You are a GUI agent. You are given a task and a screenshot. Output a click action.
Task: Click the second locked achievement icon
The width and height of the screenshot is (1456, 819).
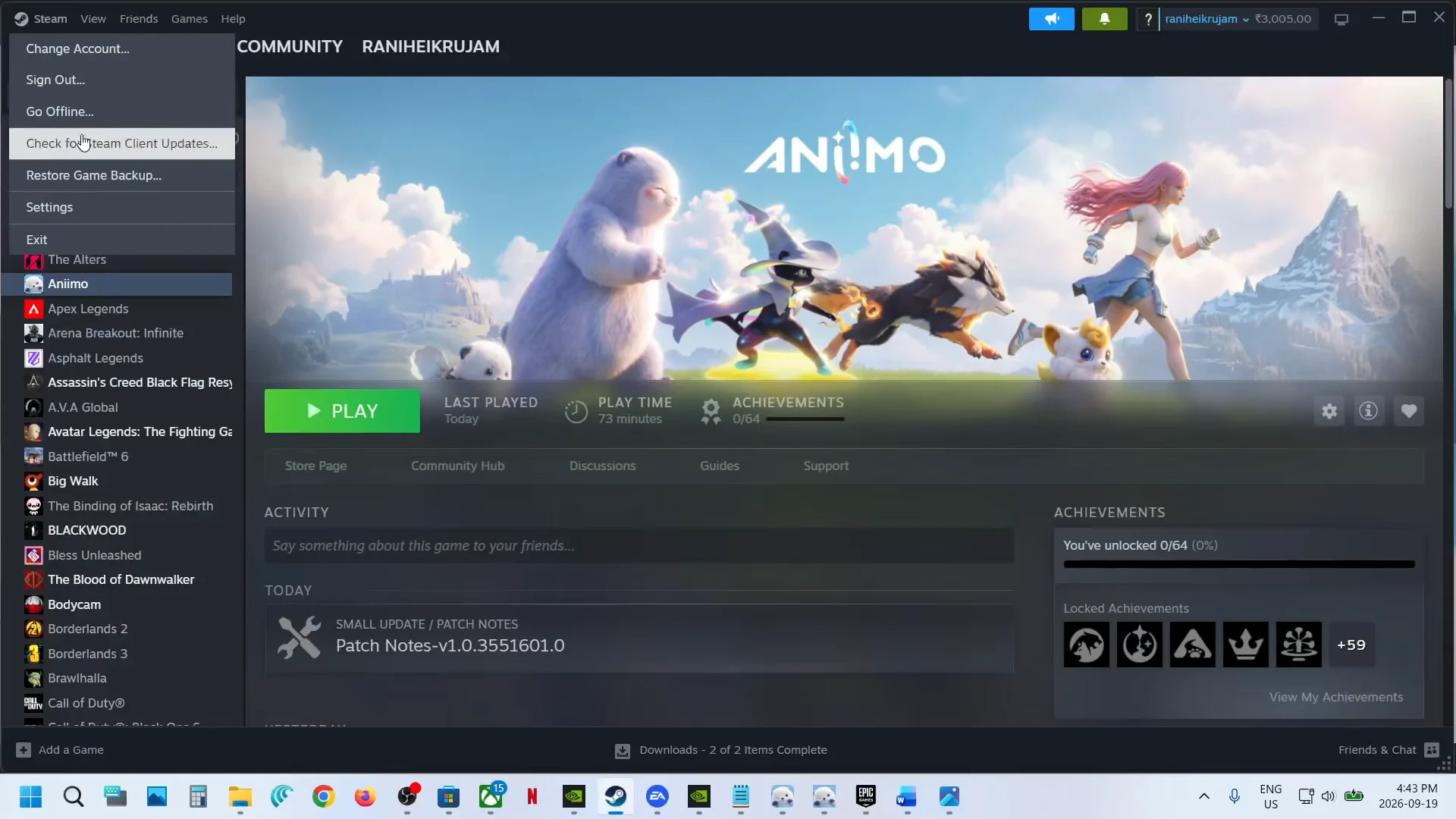(x=1139, y=645)
